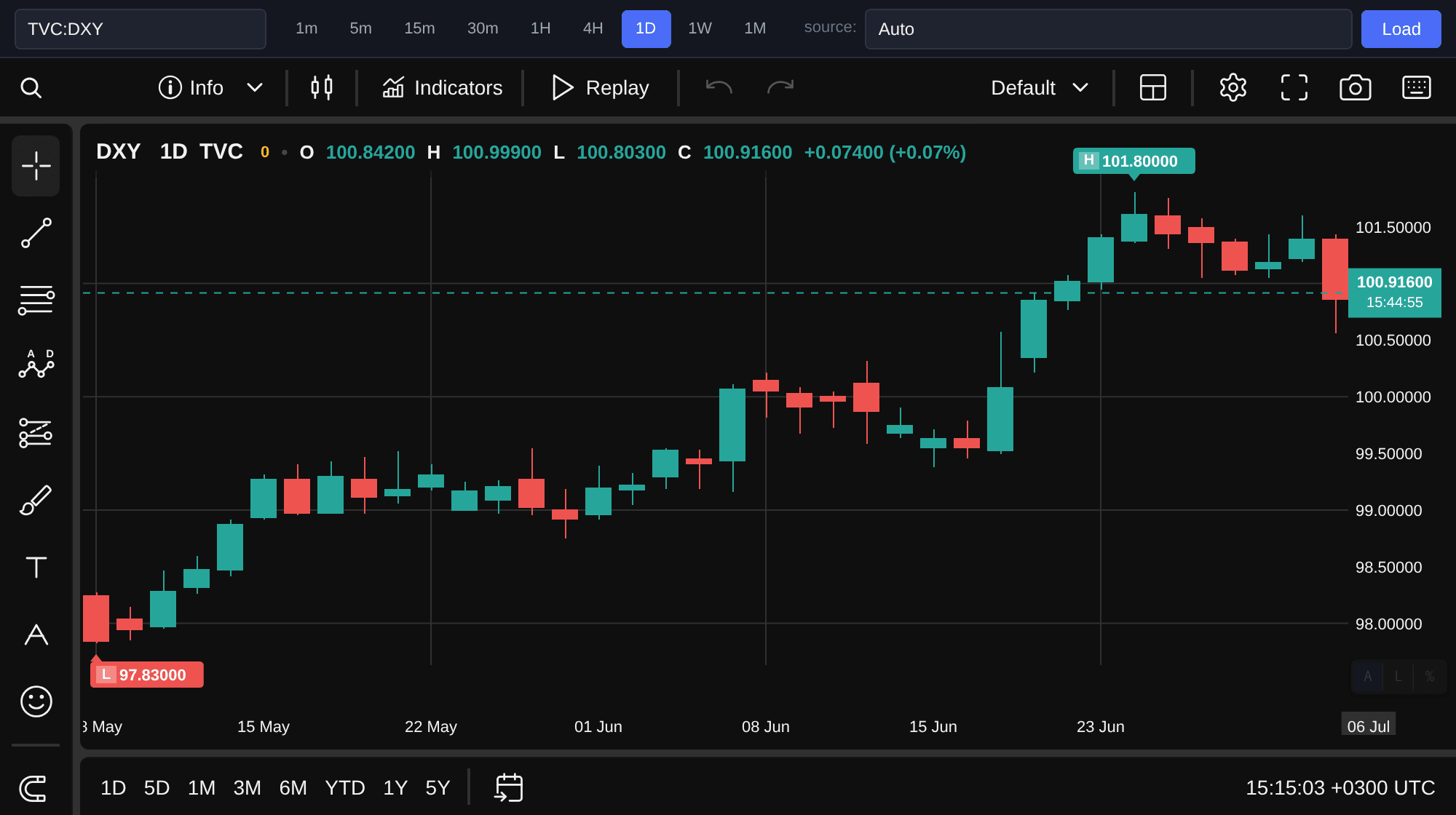The height and width of the screenshot is (815, 1456).
Task: Open the keyboard shortcuts icon
Action: coord(1417,88)
